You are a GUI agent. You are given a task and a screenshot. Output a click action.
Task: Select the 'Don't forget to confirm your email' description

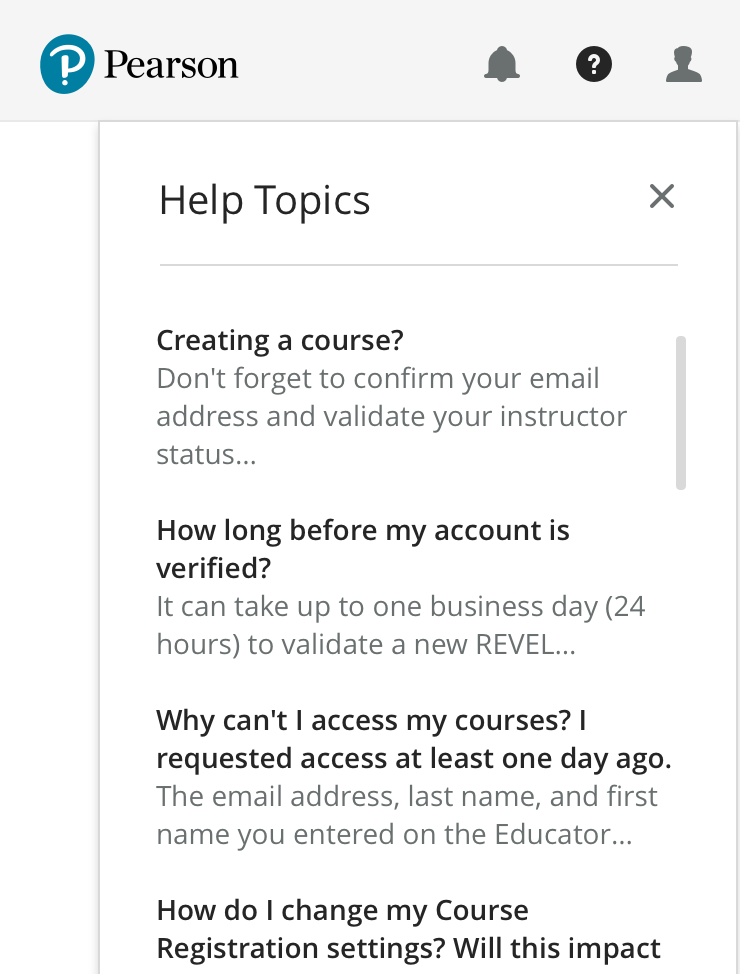click(x=378, y=380)
